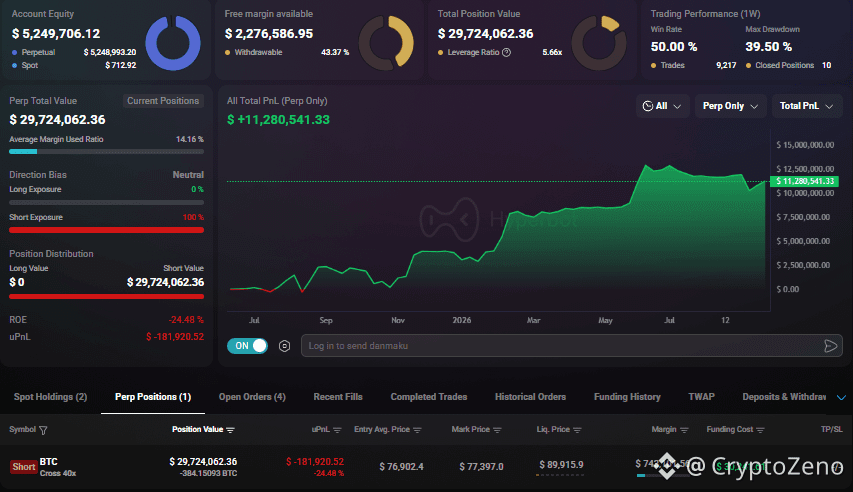The image size is (853, 492).
Task: Sort by Entry Avg. Price icon
Action: point(417,430)
